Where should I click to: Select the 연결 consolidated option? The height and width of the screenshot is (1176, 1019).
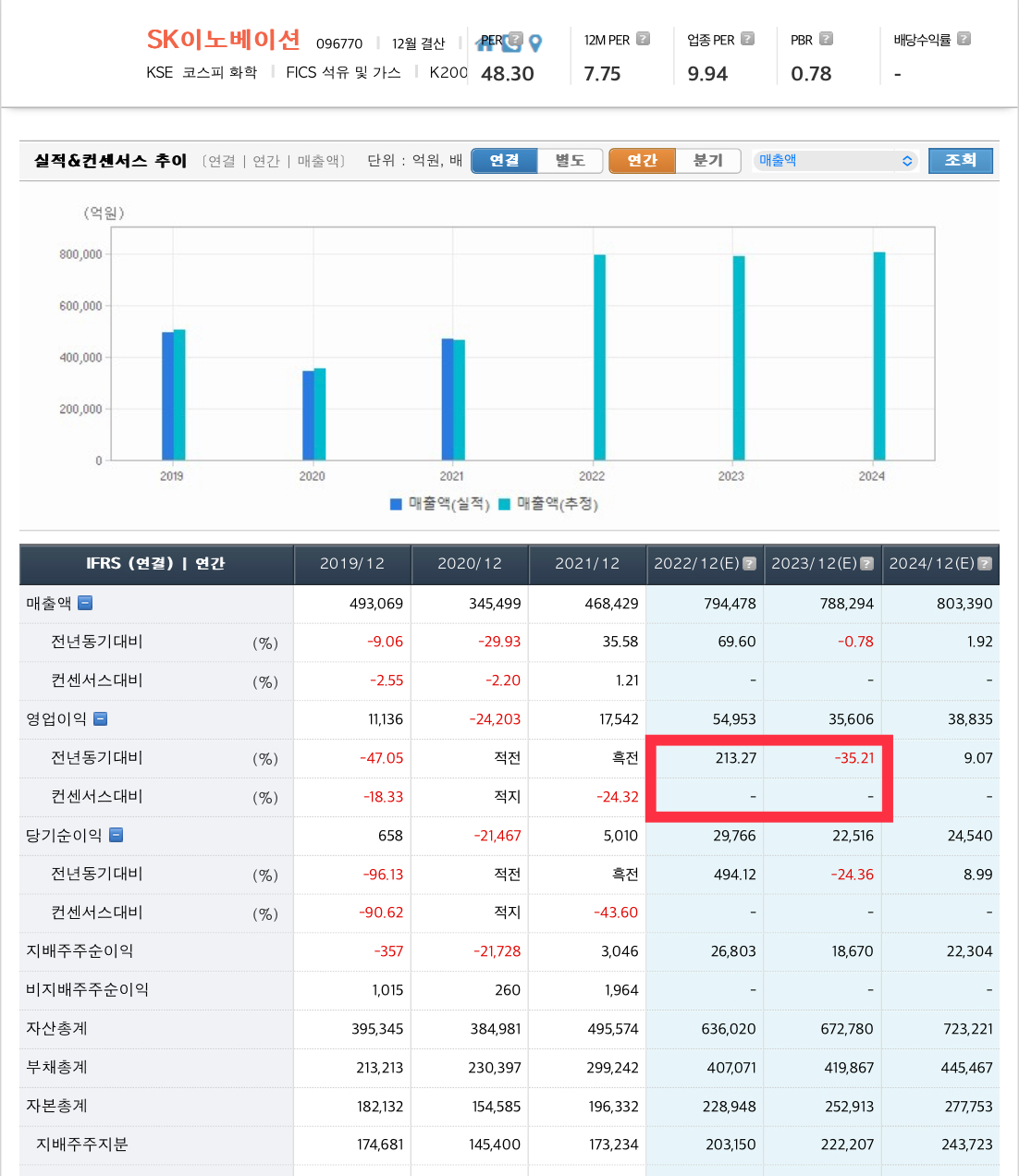click(x=504, y=161)
